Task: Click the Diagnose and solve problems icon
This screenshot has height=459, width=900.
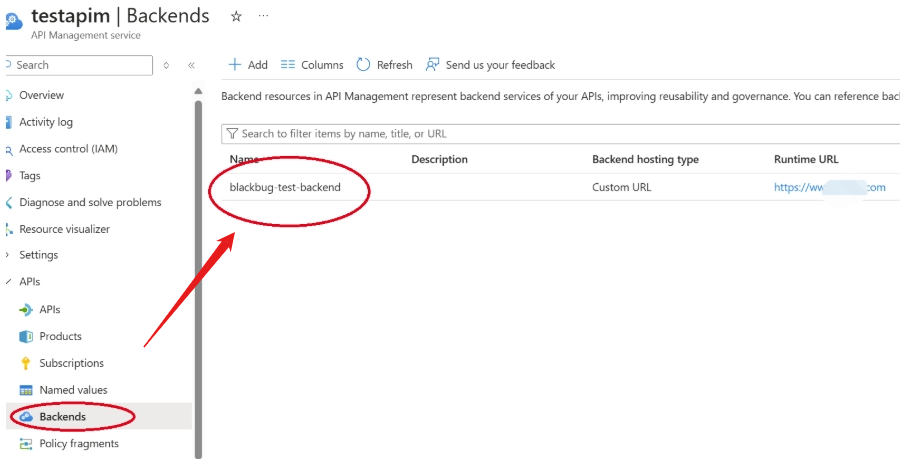Action: [9, 202]
